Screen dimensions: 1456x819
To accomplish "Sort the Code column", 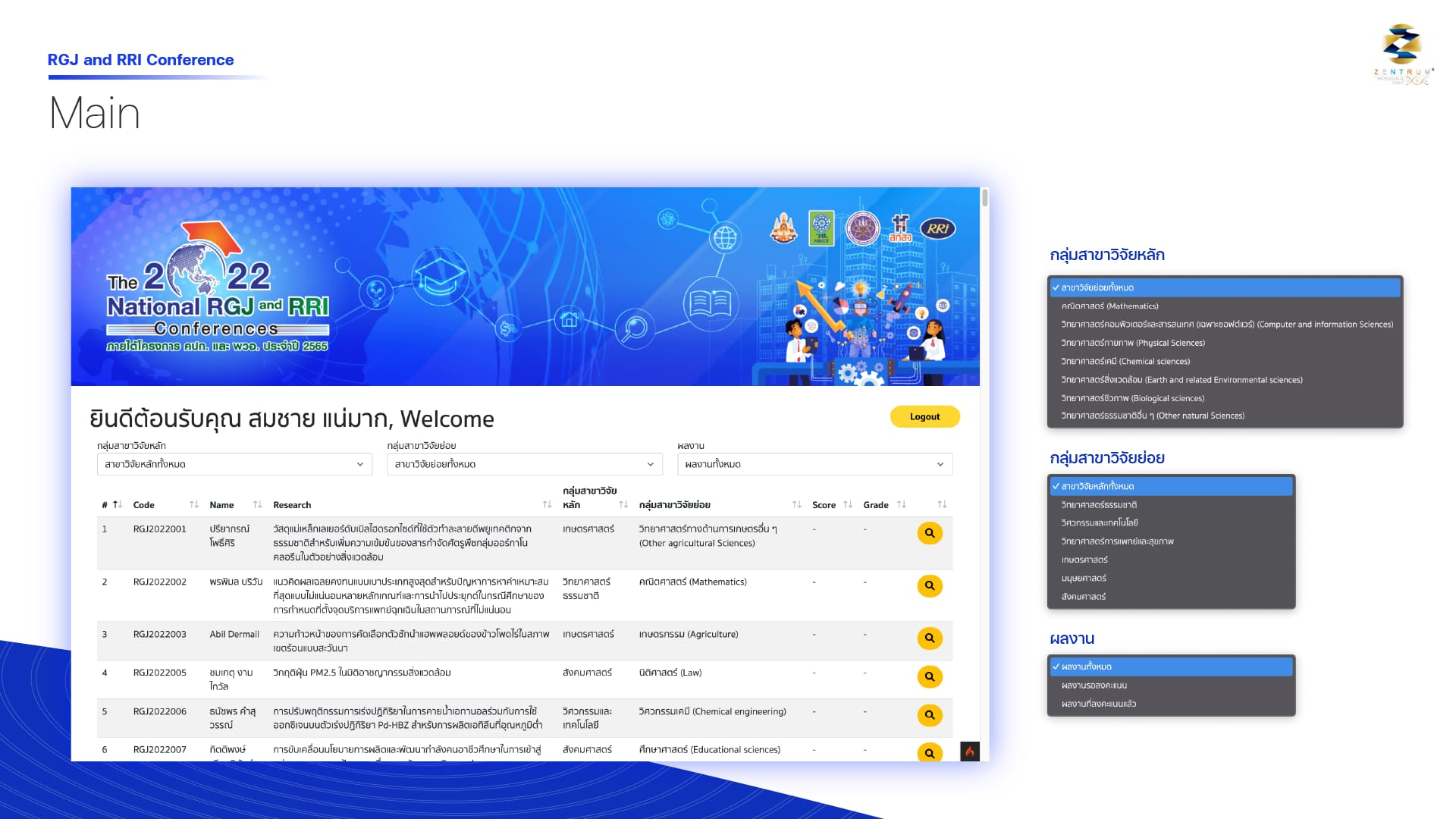I will click(x=193, y=504).
